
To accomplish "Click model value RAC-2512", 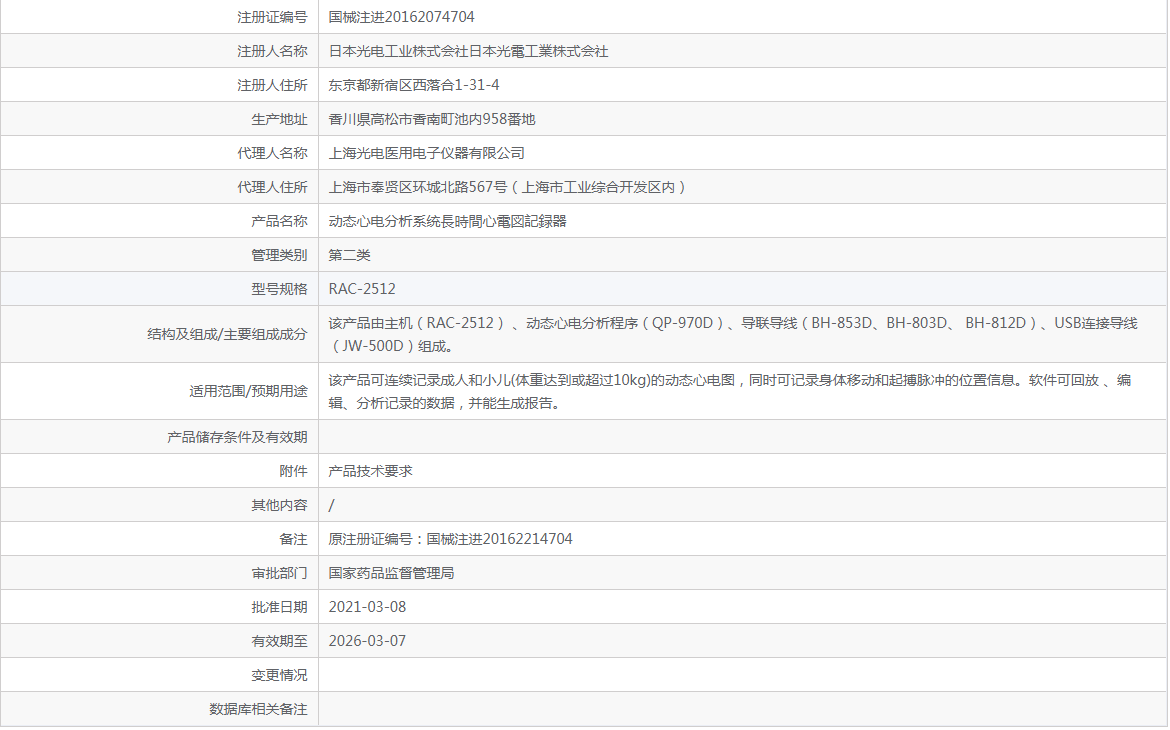I will pos(362,289).
